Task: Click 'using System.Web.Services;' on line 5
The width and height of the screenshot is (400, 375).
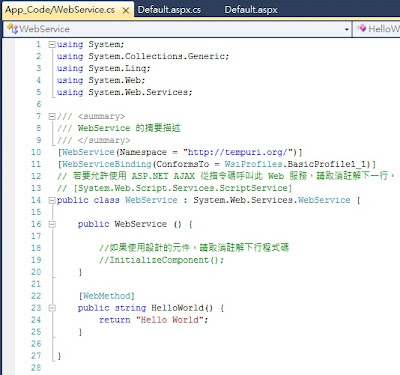Action: pos(125,92)
